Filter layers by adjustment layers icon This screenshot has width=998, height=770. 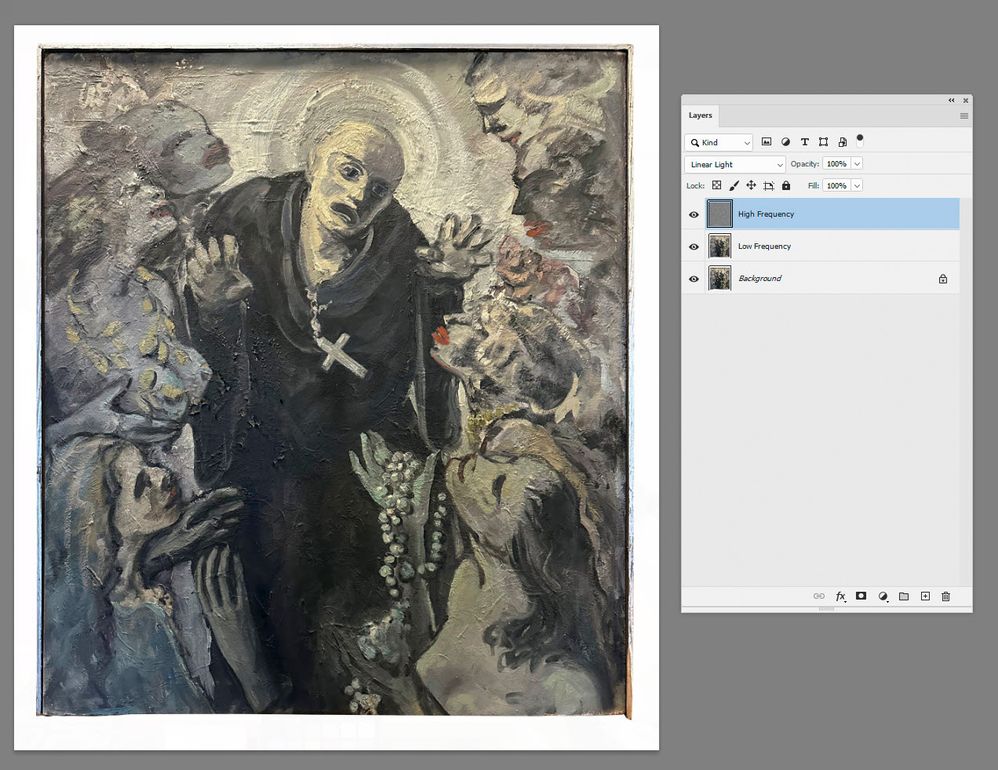coord(785,142)
